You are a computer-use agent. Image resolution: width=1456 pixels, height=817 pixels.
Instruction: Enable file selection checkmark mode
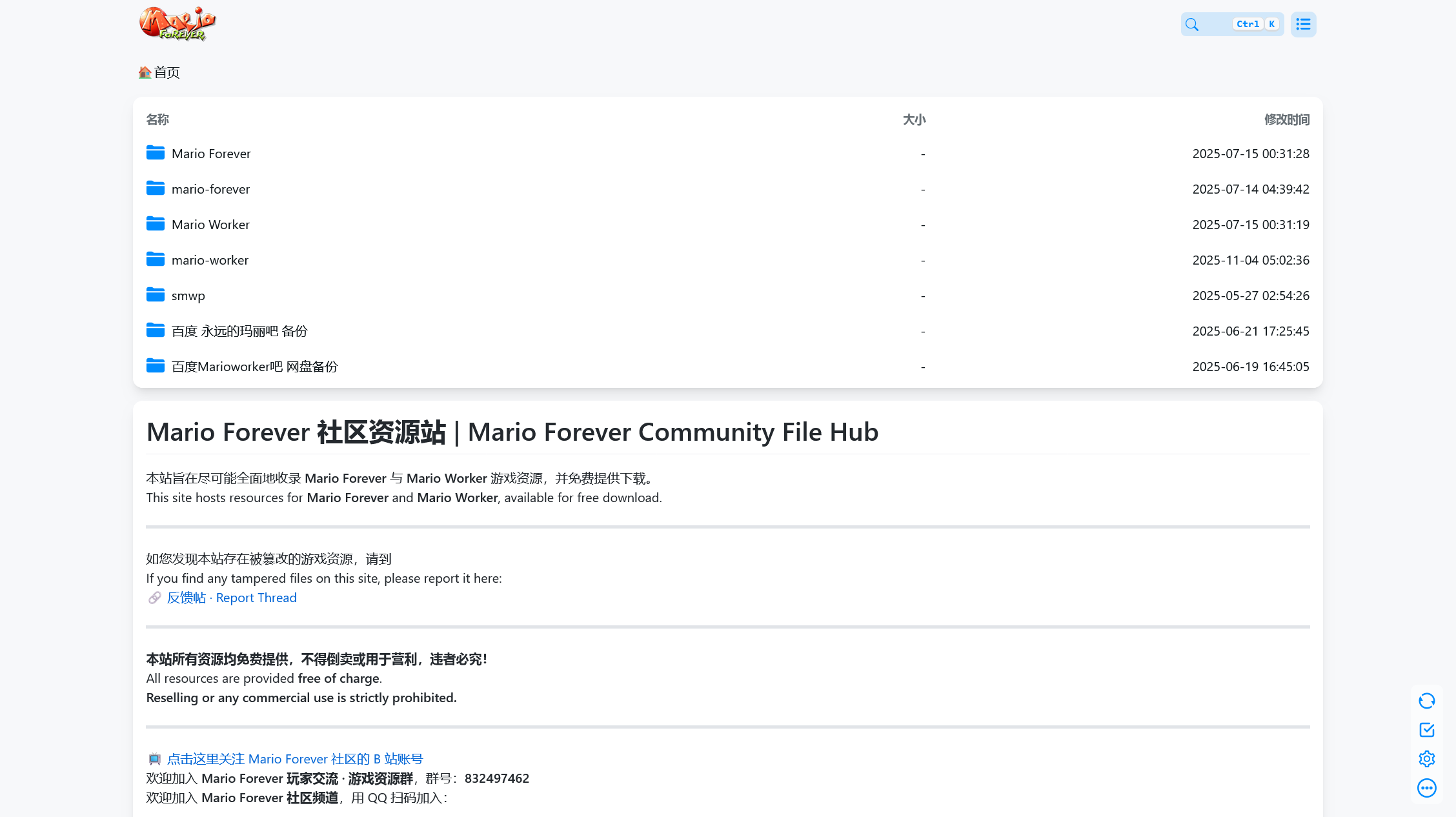(x=1426, y=730)
